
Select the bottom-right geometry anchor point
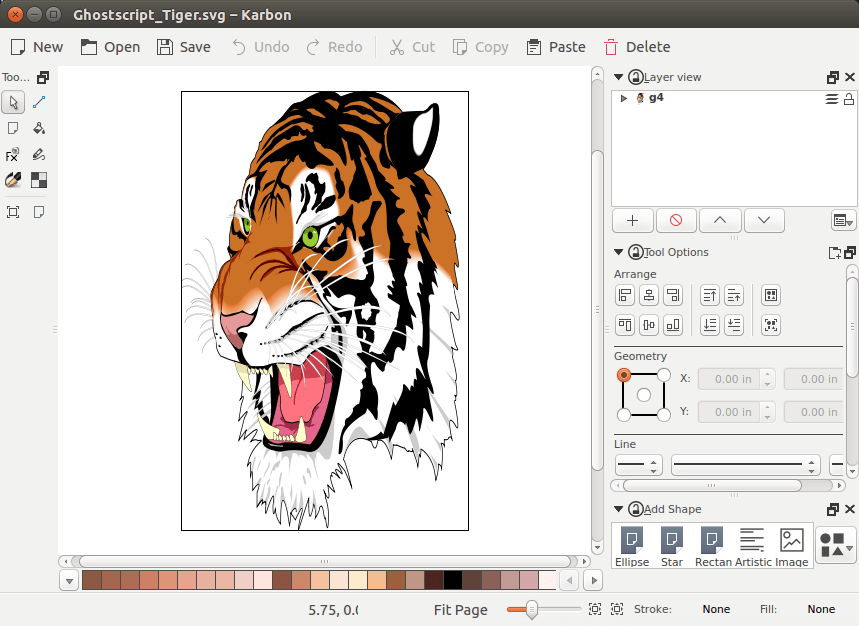pos(663,414)
